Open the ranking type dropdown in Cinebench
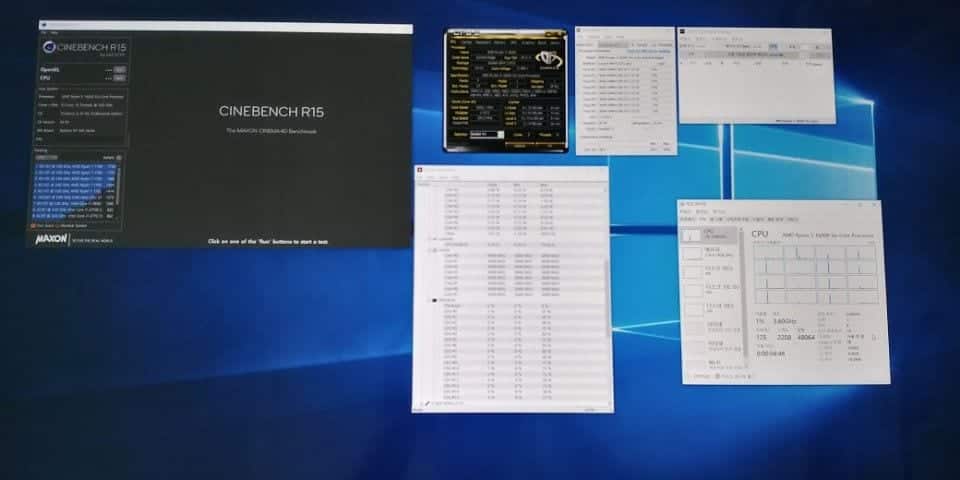 47,157
